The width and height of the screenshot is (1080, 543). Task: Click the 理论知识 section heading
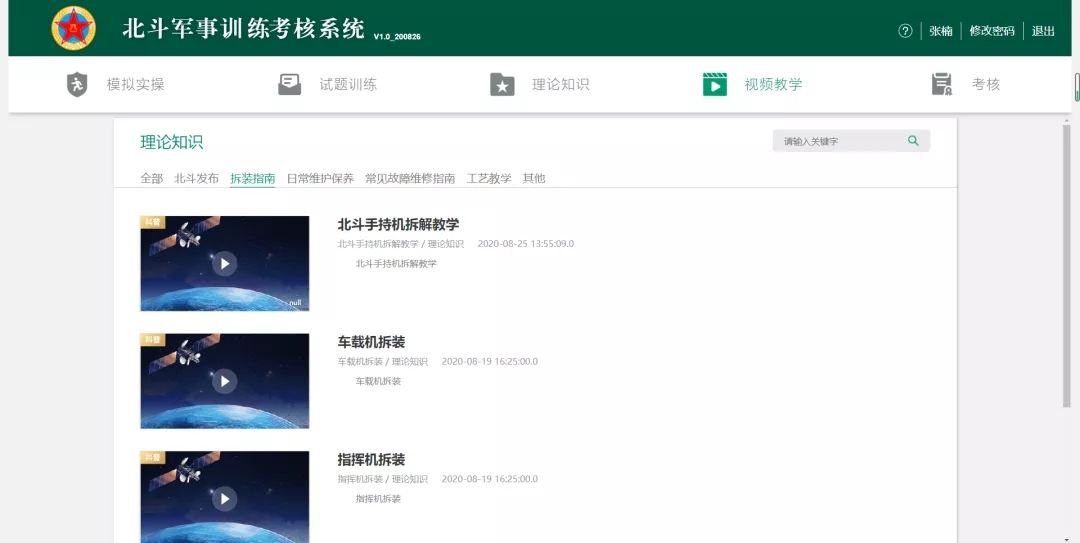(172, 143)
